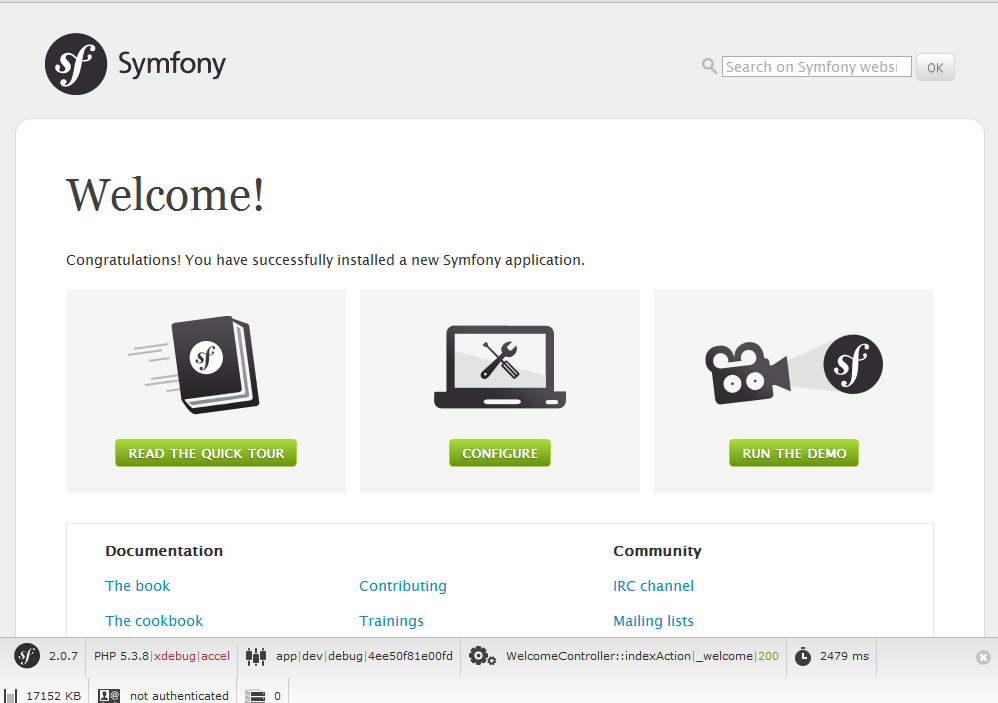Open the Trainings link
This screenshot has height=703, width=998.
391,621
